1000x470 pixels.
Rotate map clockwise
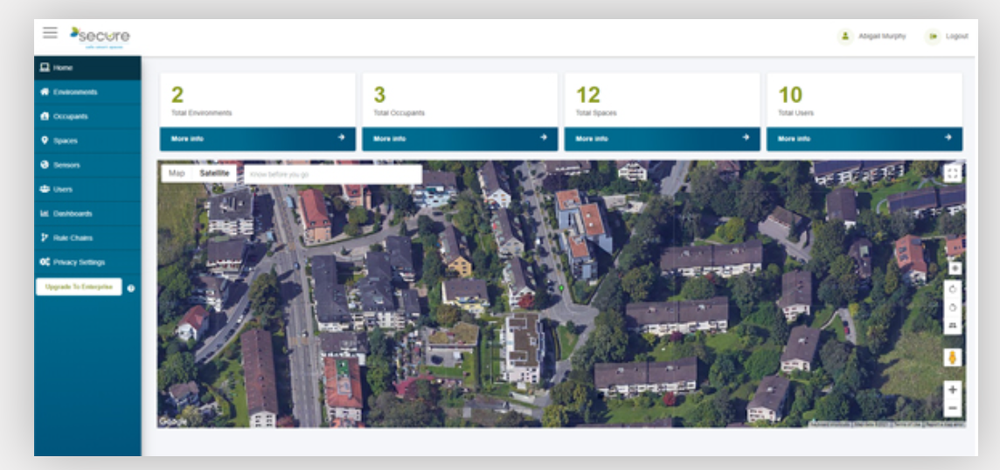[x=953, y=289]
